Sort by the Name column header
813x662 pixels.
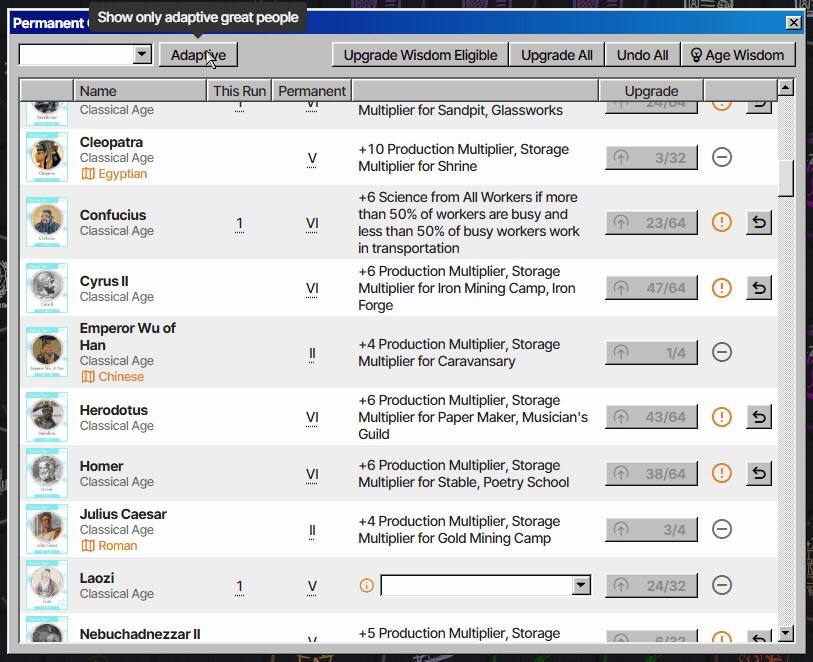(98, 91)
